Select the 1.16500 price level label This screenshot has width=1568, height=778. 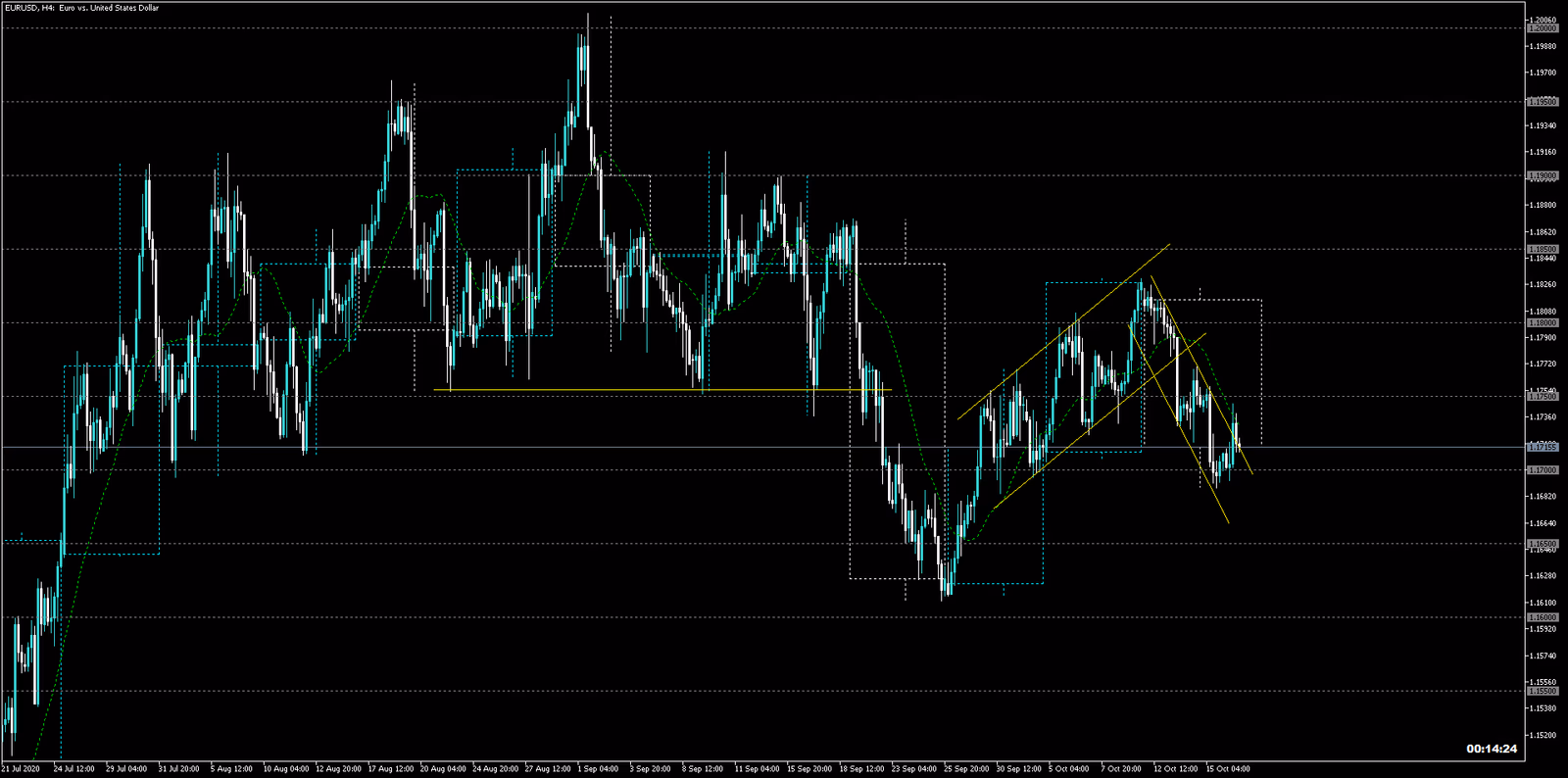point(1543,544)
